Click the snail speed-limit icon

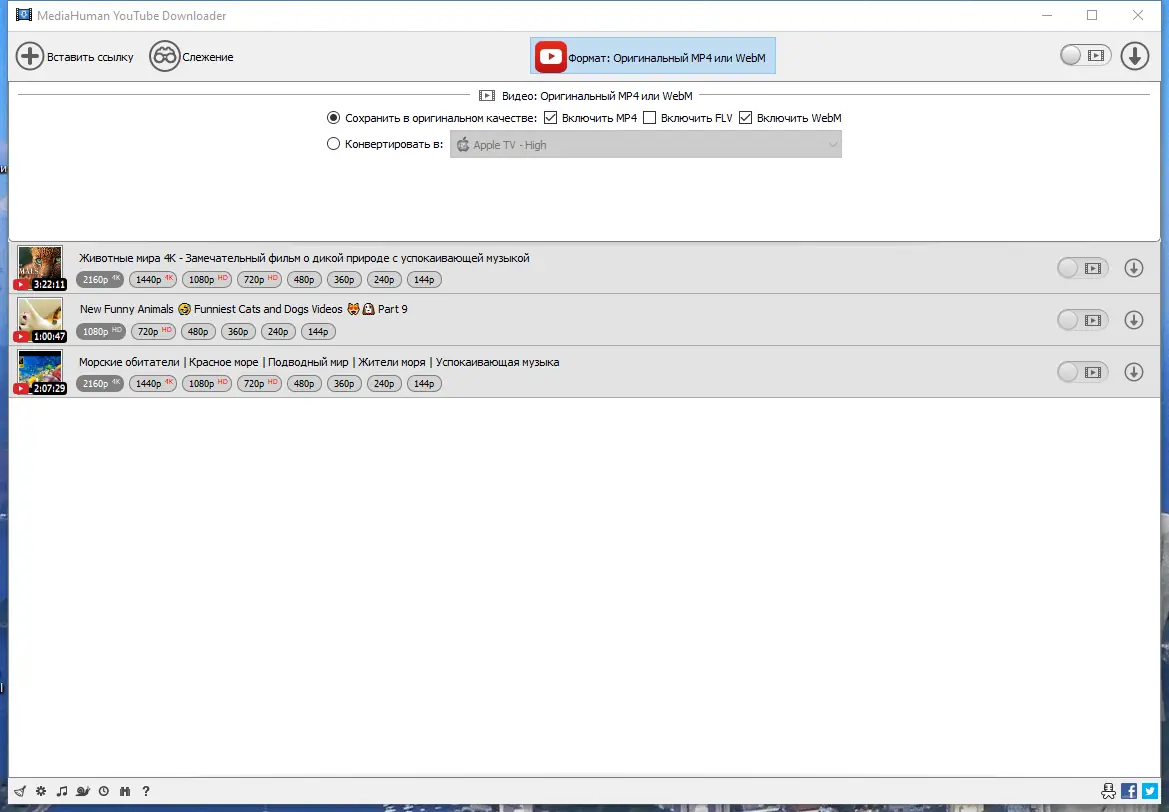(x=83, y=791)
